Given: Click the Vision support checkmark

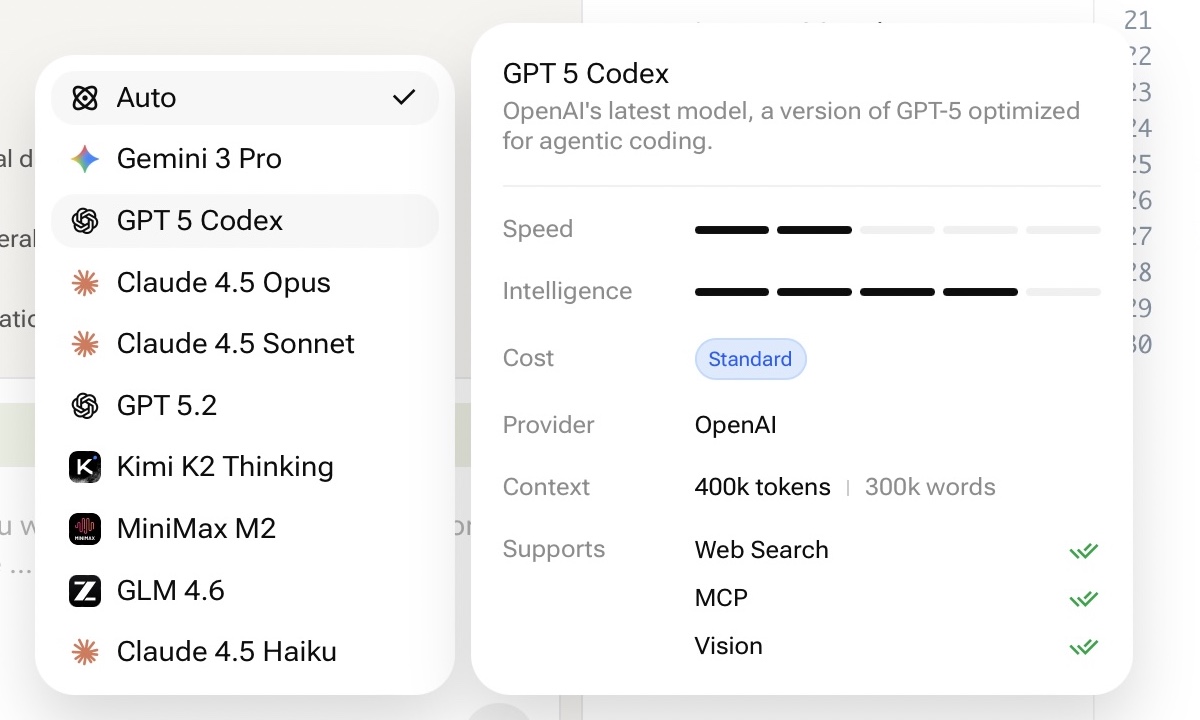Looking at the screenshot, I should [1083, 646].
